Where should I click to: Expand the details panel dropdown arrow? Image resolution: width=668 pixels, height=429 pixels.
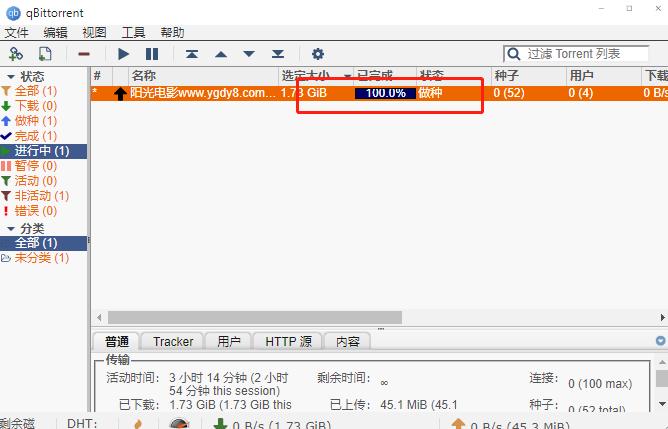(x=660, y=341)
